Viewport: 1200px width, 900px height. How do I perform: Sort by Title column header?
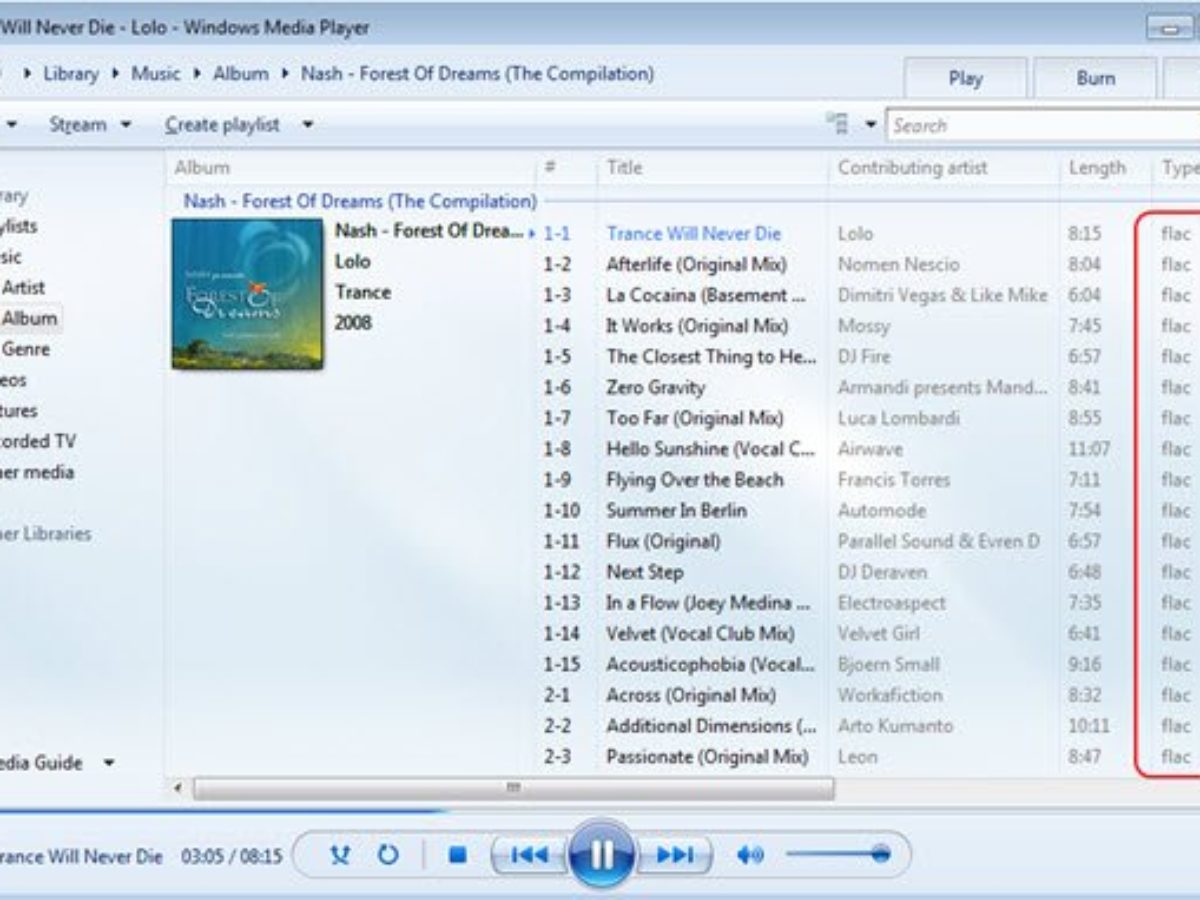pyautogui.click(x=624, y=167)
